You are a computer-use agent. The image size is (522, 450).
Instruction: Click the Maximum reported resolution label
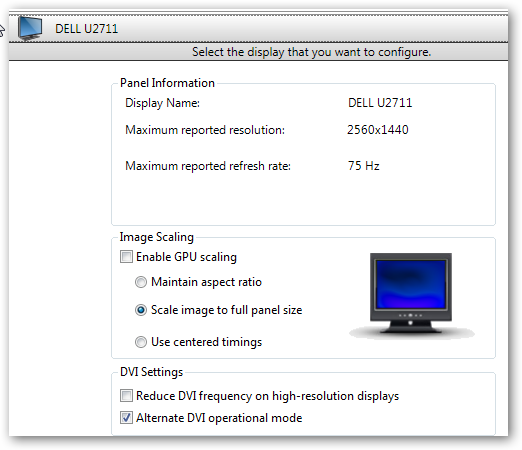205,130
